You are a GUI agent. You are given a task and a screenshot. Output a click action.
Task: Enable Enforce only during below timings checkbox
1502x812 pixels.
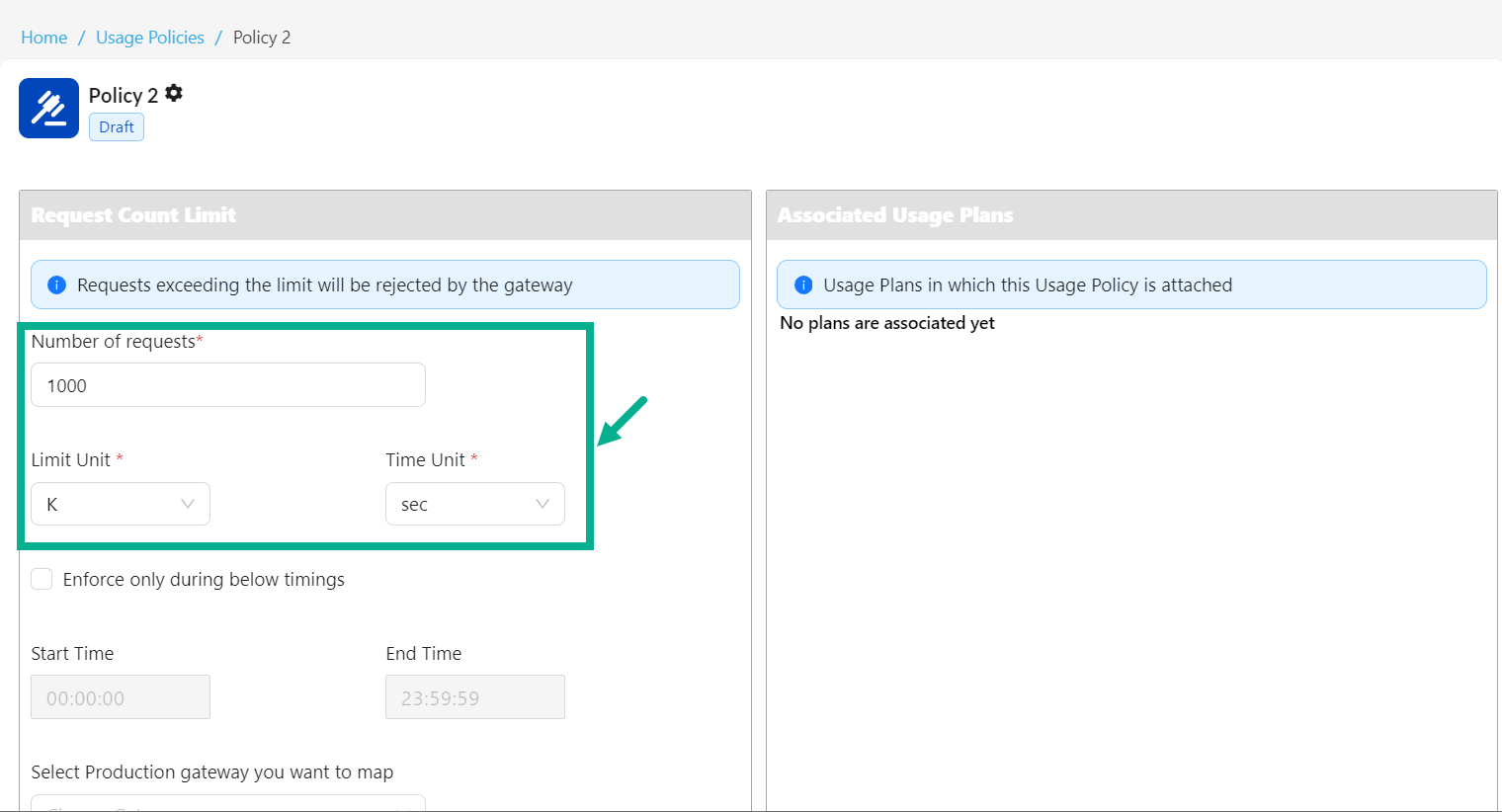pos(42,579)
